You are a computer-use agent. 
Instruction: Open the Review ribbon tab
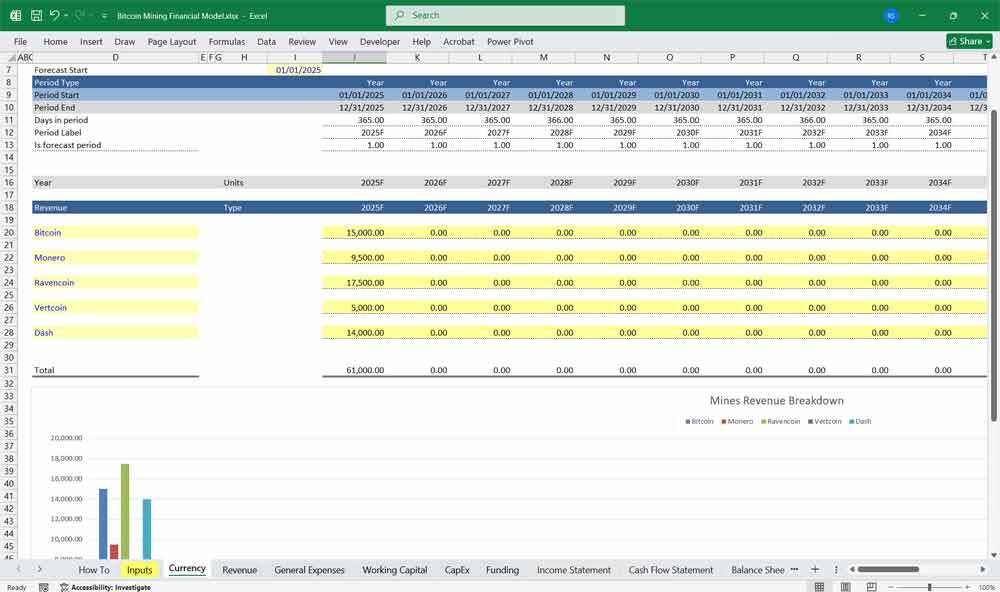(x=302, y=41)
